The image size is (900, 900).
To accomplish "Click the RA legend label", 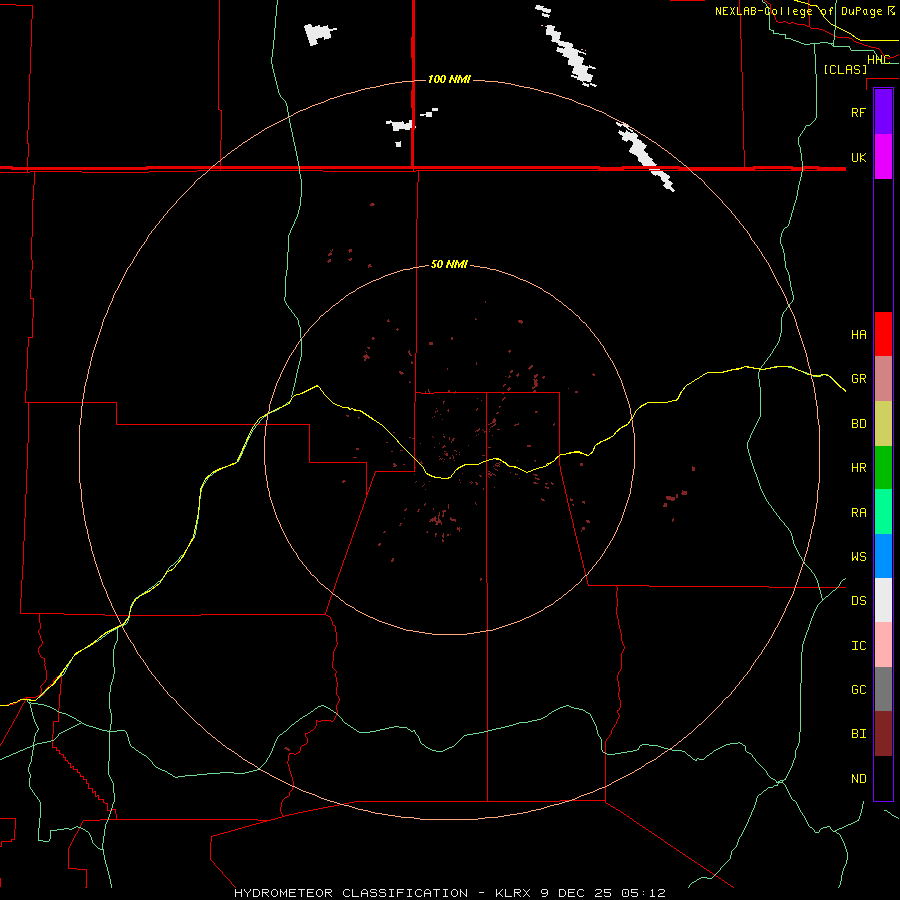I will 858,513.
